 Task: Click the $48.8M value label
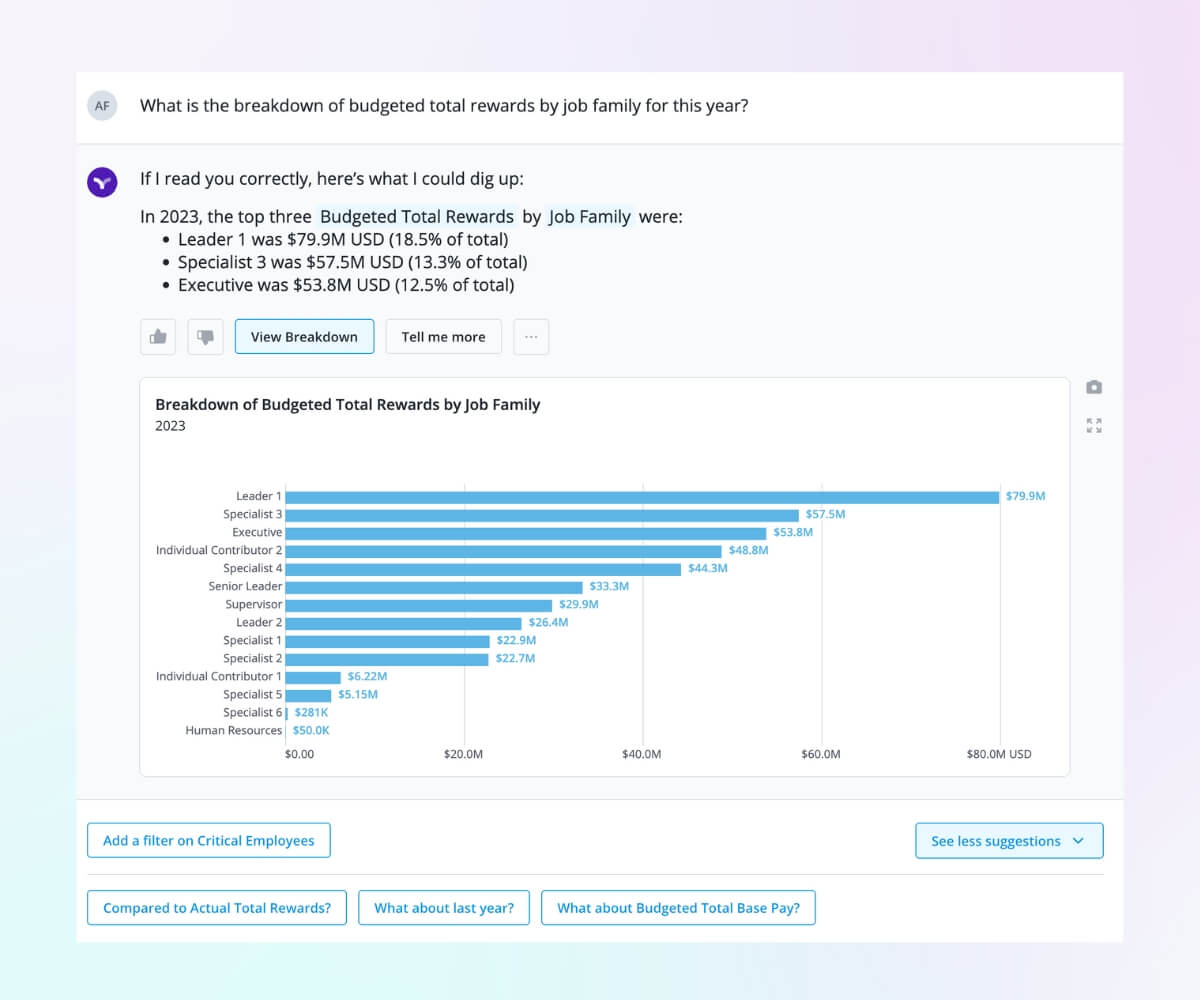(748, 550)
